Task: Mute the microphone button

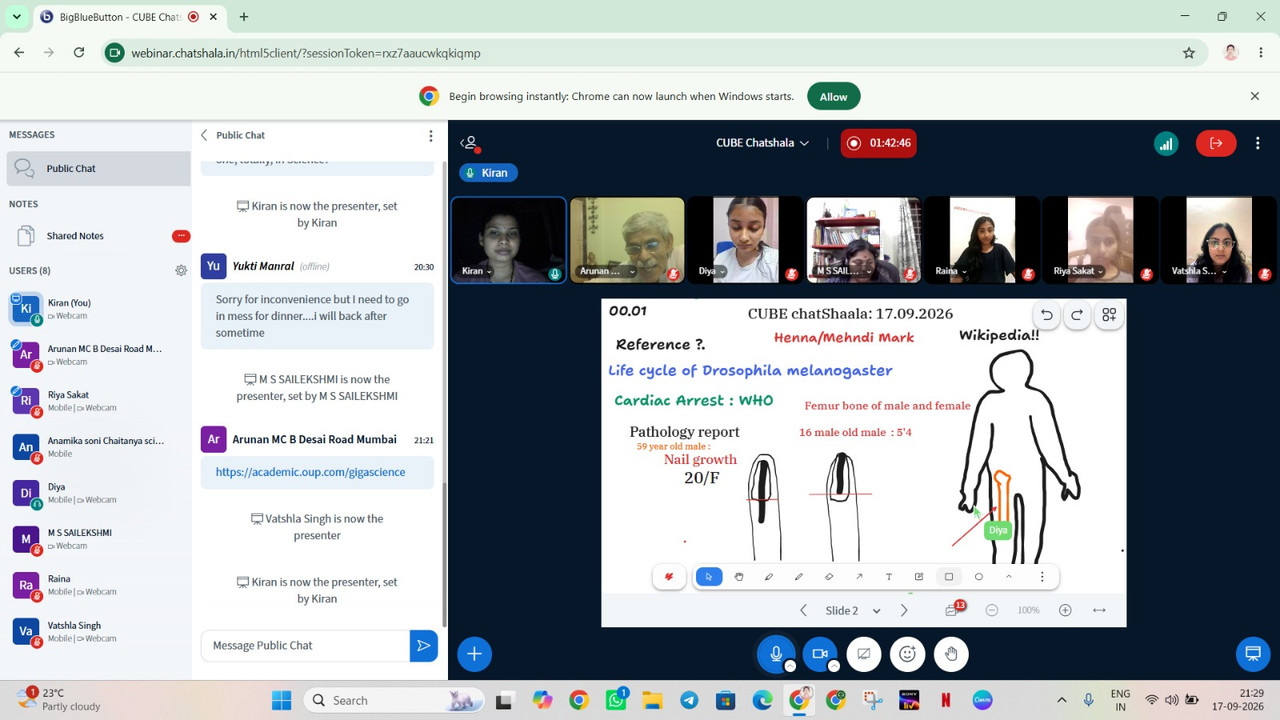Action: tap(775, 654)
